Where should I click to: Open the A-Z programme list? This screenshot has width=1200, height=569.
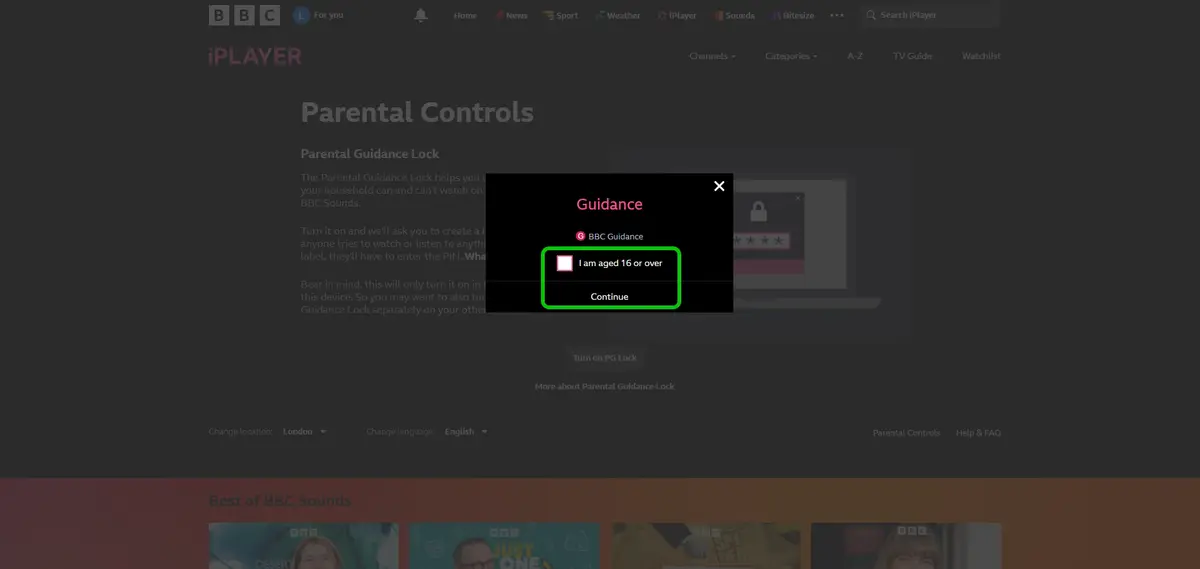tap(855, 56)
